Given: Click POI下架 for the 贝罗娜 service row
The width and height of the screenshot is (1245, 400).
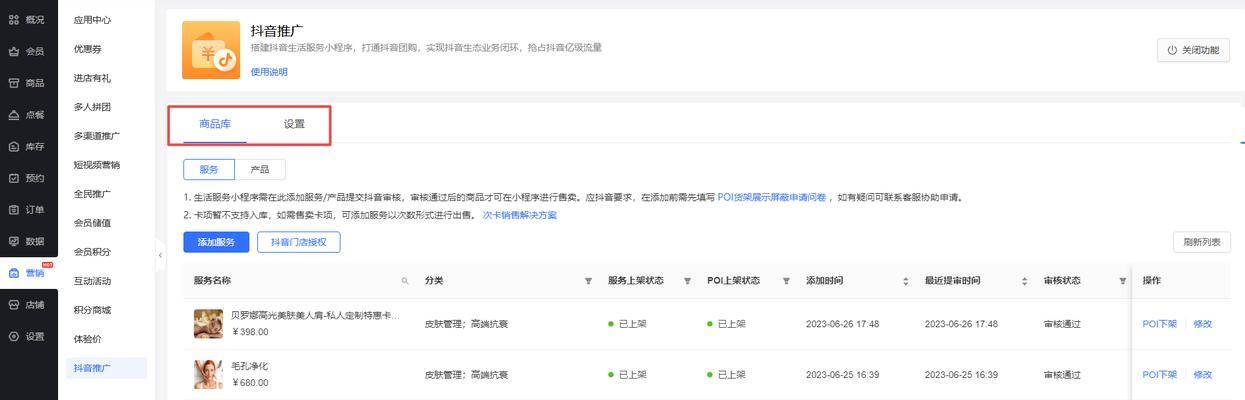Looking at the screenshot, I should point(1159,324).
